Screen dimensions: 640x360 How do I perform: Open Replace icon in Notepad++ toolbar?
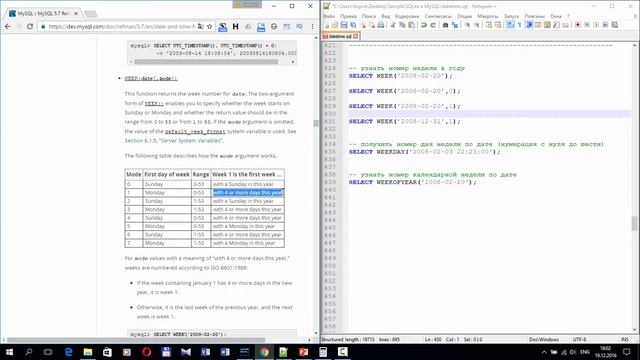click(455, 25)
